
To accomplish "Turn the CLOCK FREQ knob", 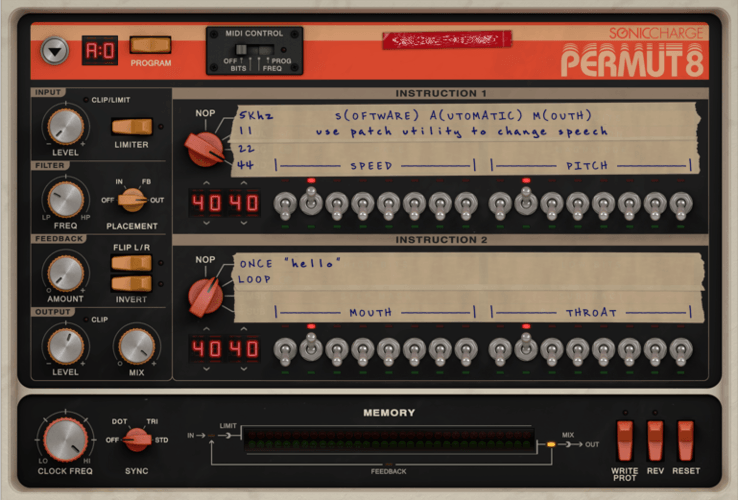I will pos(65,439).
